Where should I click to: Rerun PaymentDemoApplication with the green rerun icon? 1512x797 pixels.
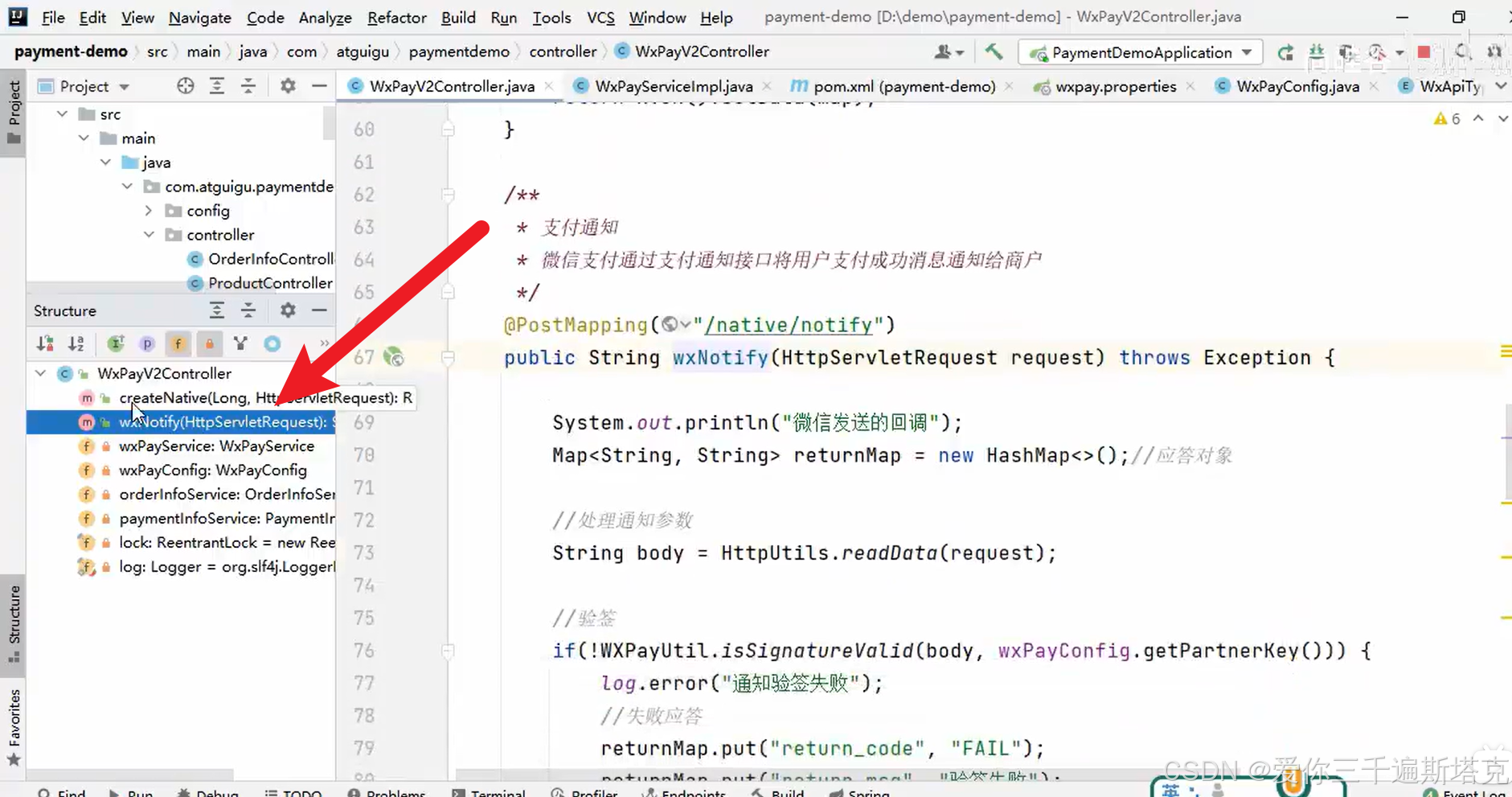1285,52
